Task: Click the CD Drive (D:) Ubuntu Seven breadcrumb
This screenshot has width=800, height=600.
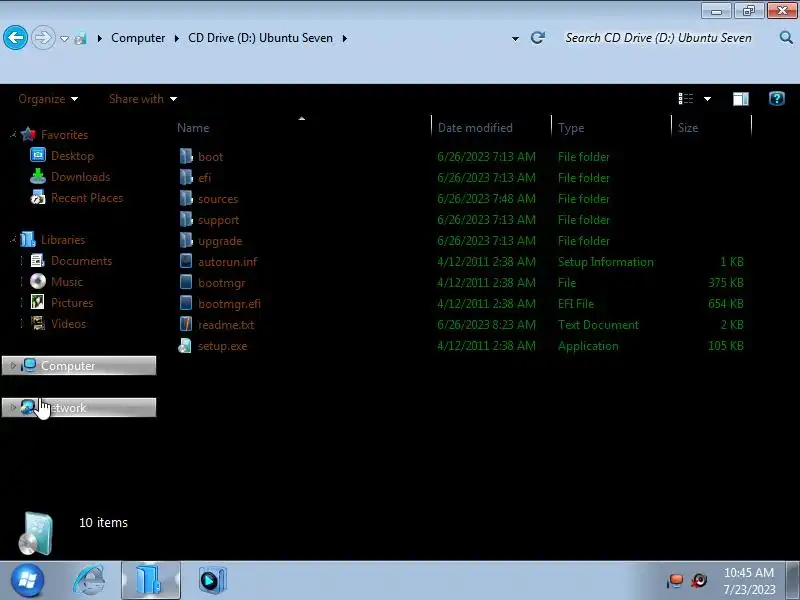Action: pyautogui.click(x=260, y=38)
